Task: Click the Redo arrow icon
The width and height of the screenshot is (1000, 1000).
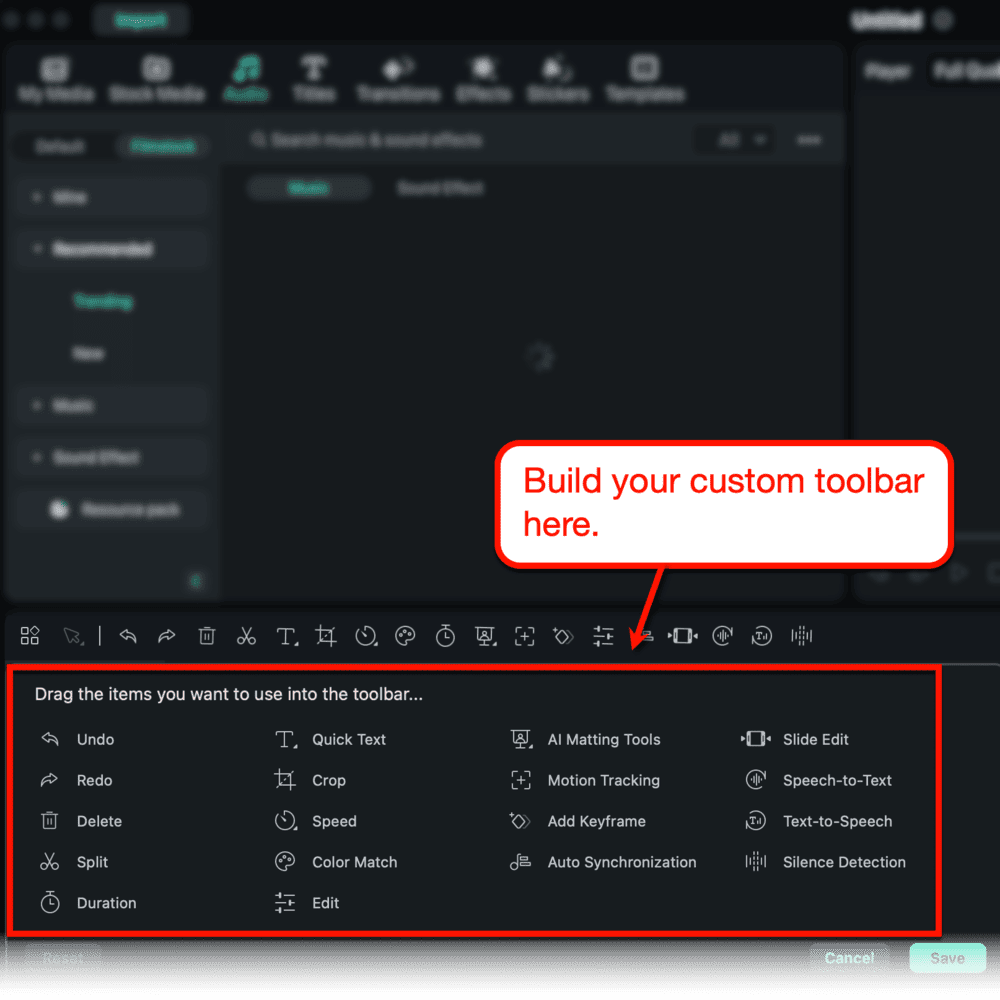Action: [x=49, y=780]
